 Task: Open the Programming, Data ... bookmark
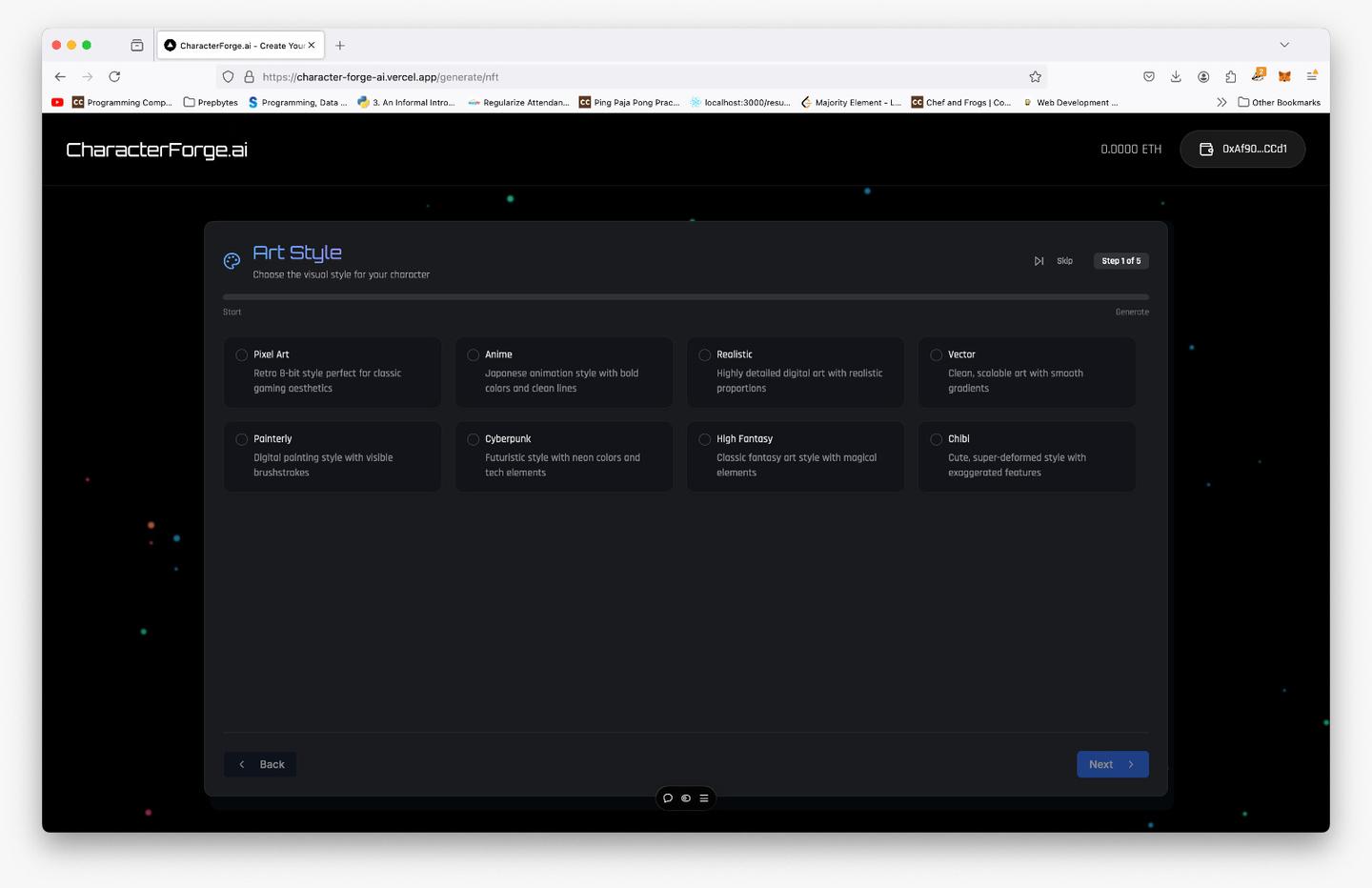point(297,102)
